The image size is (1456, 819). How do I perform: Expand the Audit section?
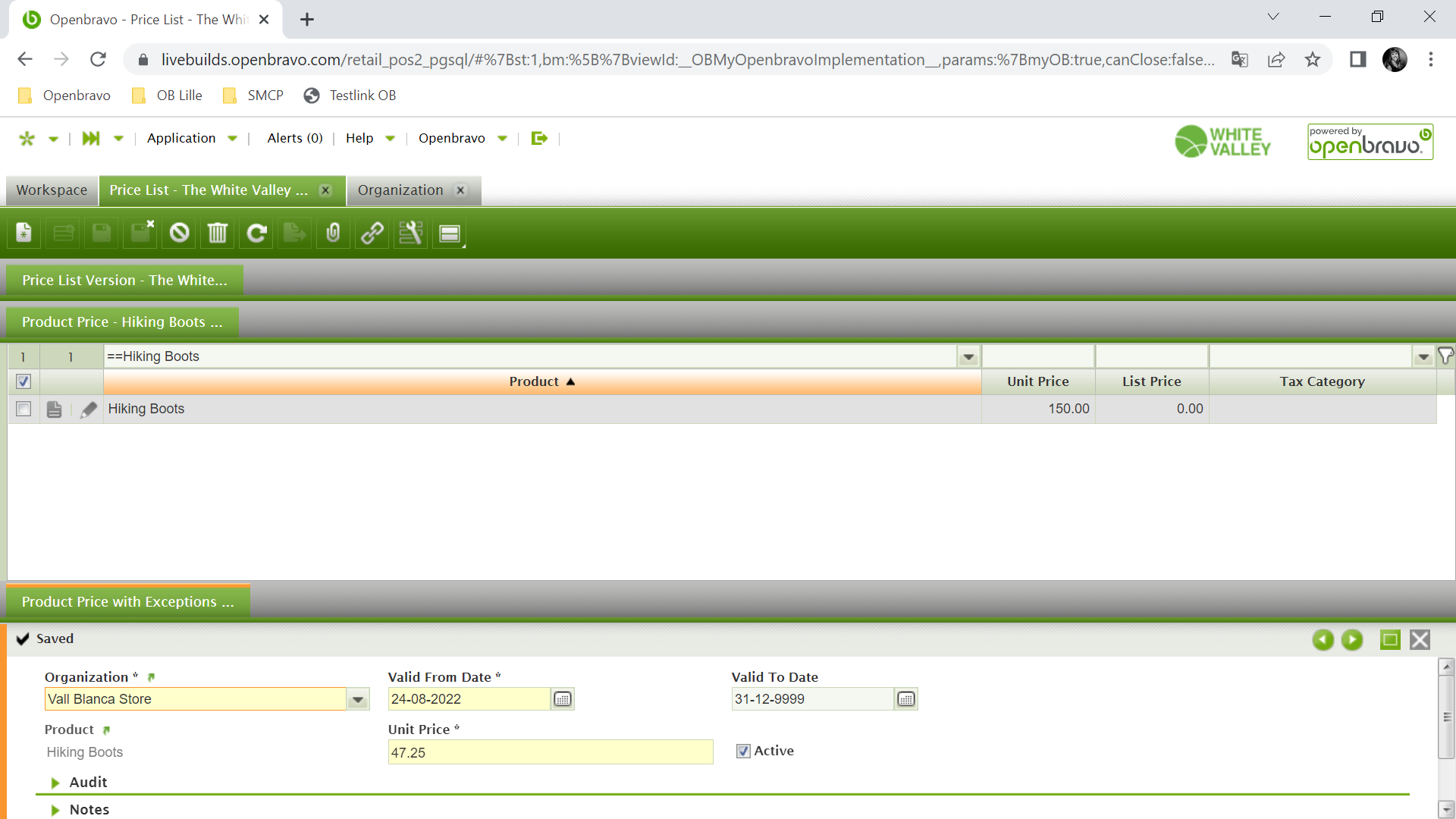point(55,783)
